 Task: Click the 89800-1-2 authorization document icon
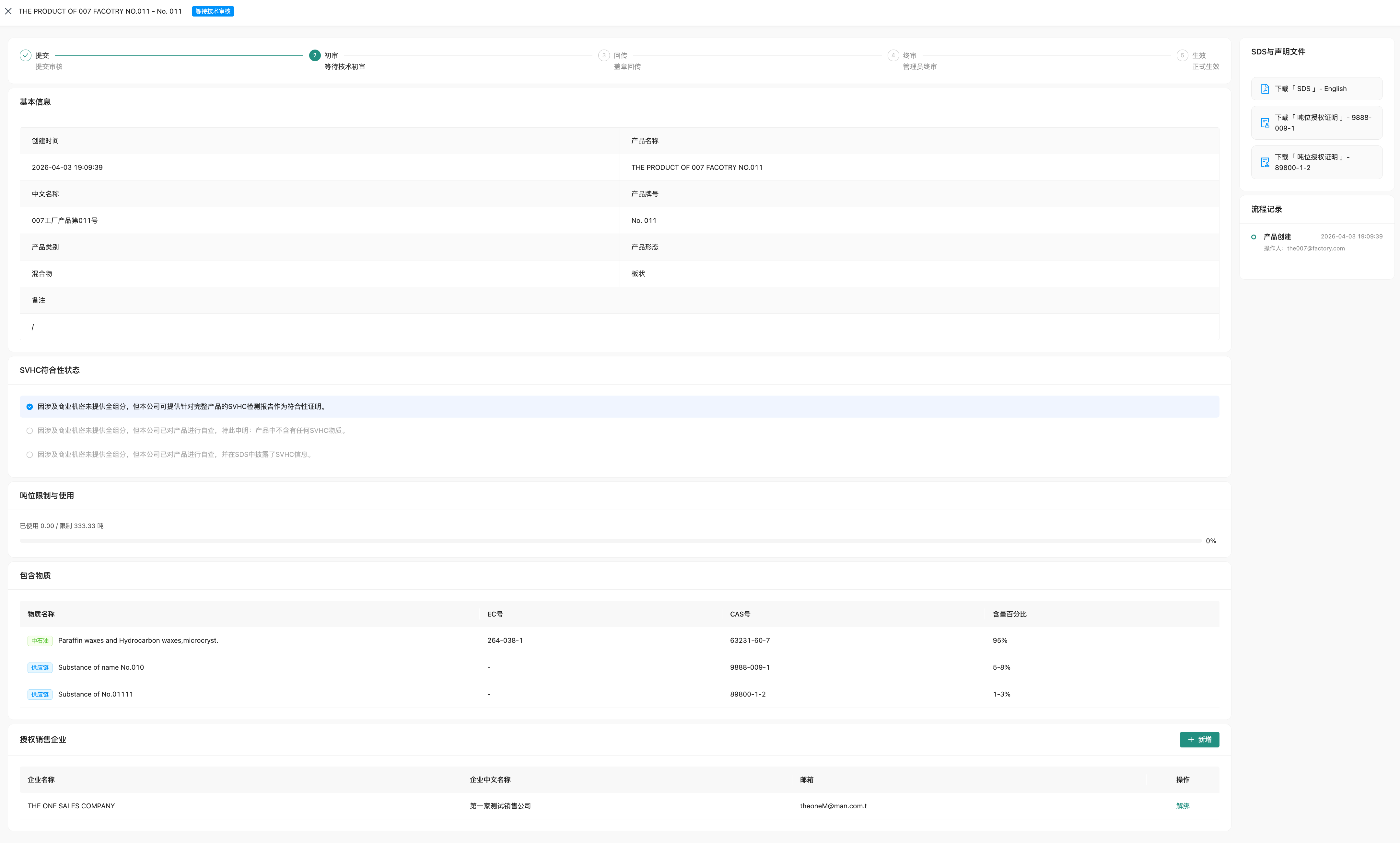(1265, 162)
